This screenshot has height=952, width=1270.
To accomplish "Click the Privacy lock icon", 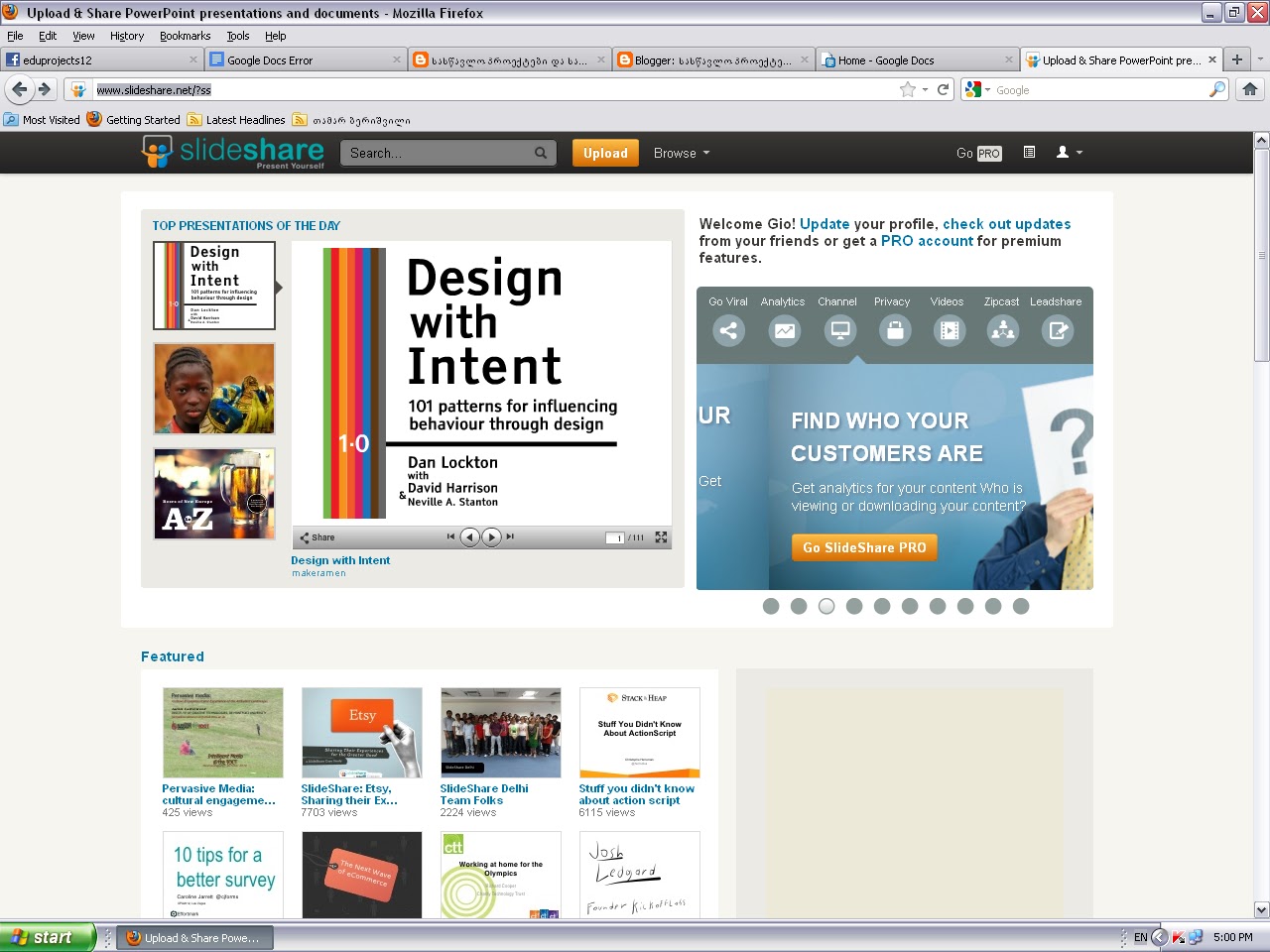I will tap(895, 331).
